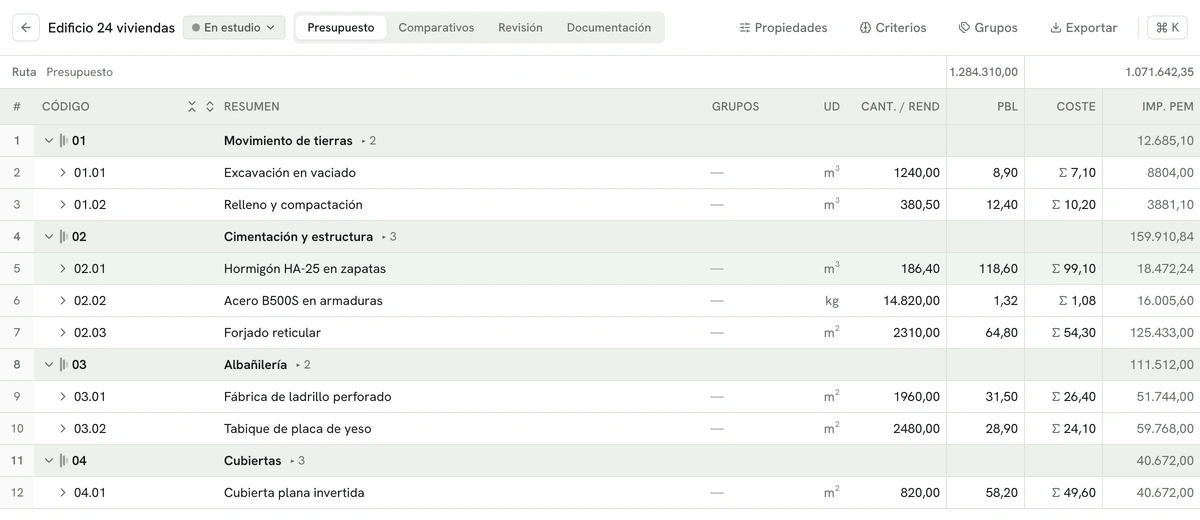Viewport: 1200px width, 520px height.
Task: Select 'Hormigón HA-25 en zapatas' summary cell
Action: [305, 269]
